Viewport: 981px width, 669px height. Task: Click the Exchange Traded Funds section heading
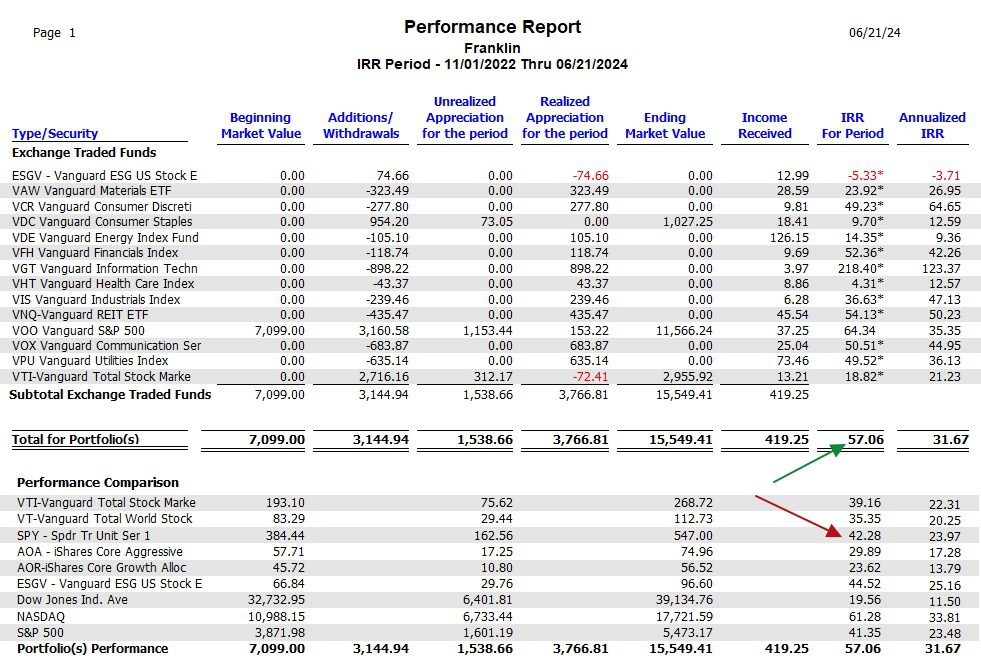point(84,153)
